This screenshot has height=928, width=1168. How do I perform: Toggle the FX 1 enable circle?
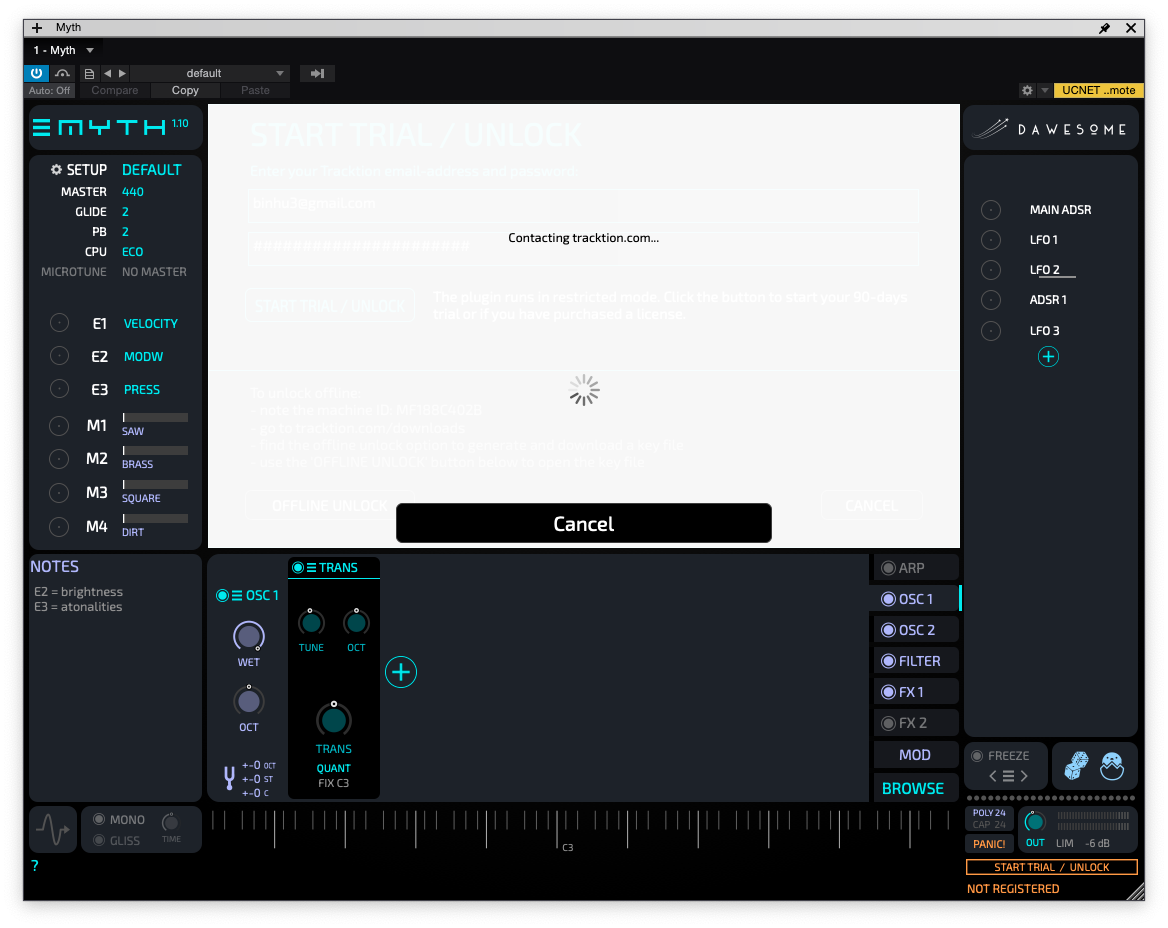click(x=888, y=692)
